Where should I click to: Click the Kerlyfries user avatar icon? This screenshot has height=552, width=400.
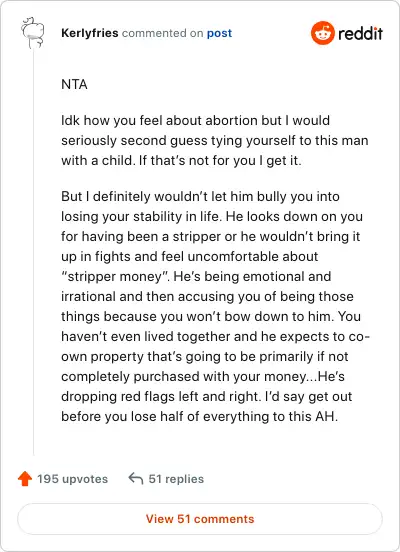pyautogui.click(x=32, y=32)
